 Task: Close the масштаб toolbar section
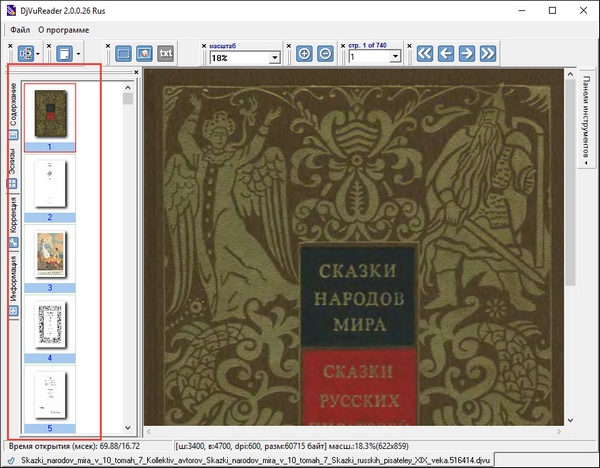pos(204,46)
